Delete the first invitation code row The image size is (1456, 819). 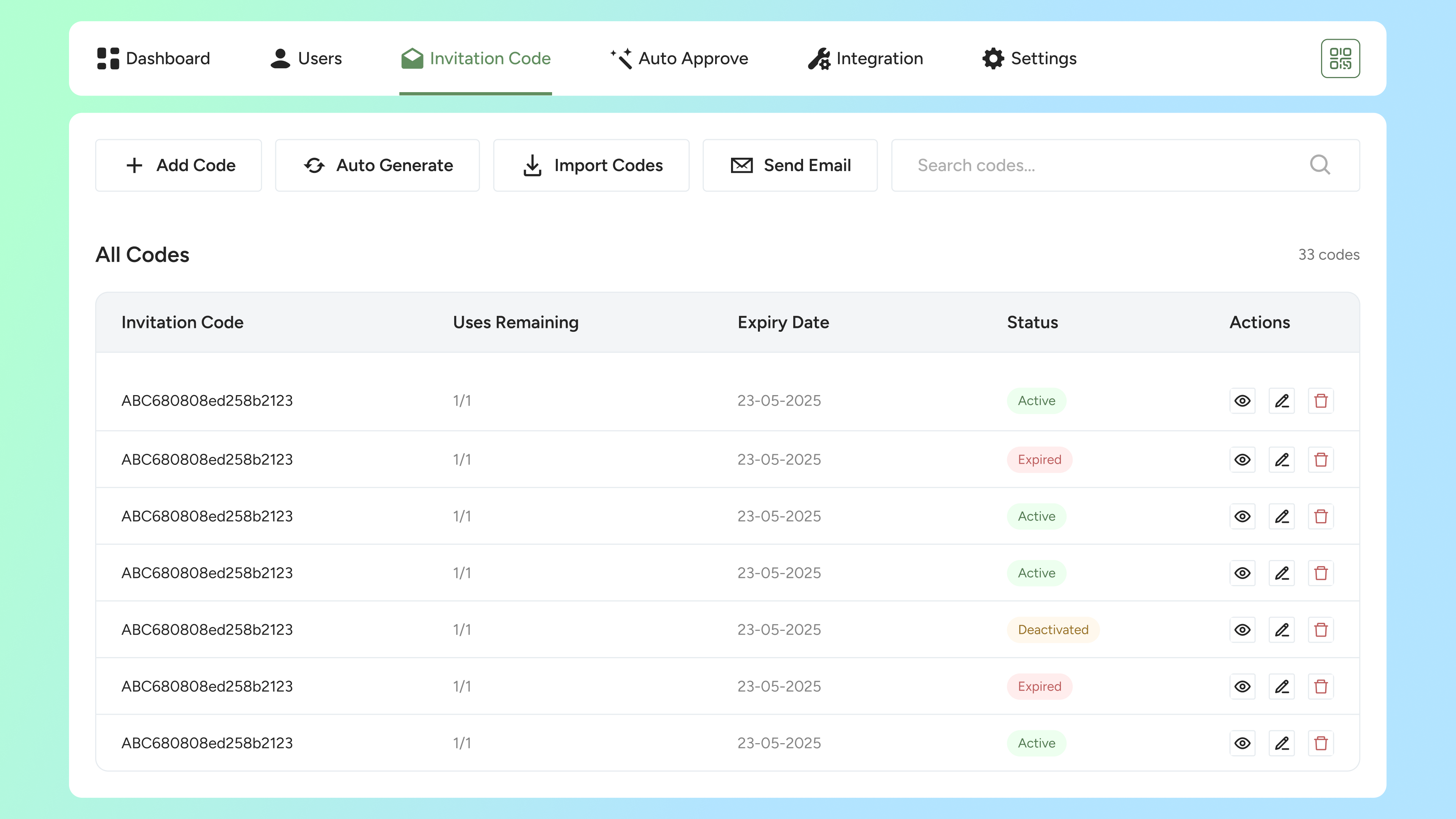pyautogui.click(x=1321, y=401)
